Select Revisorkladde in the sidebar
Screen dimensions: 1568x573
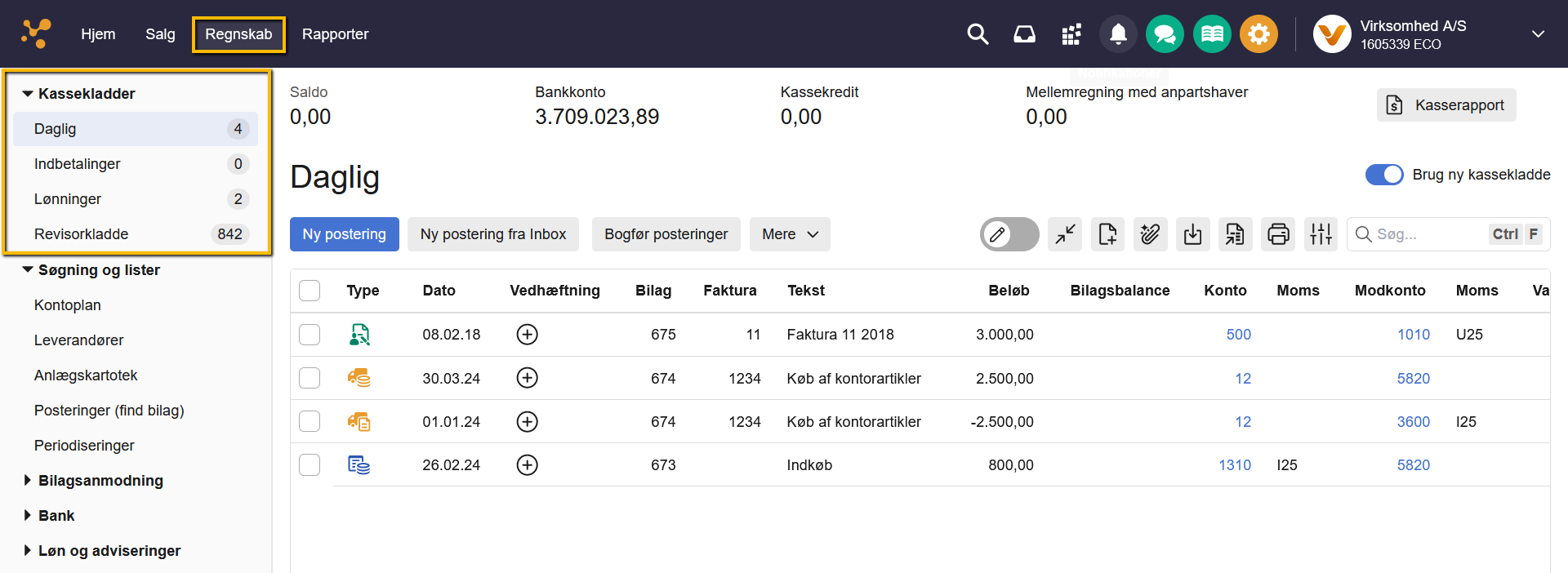pos(81,234)
